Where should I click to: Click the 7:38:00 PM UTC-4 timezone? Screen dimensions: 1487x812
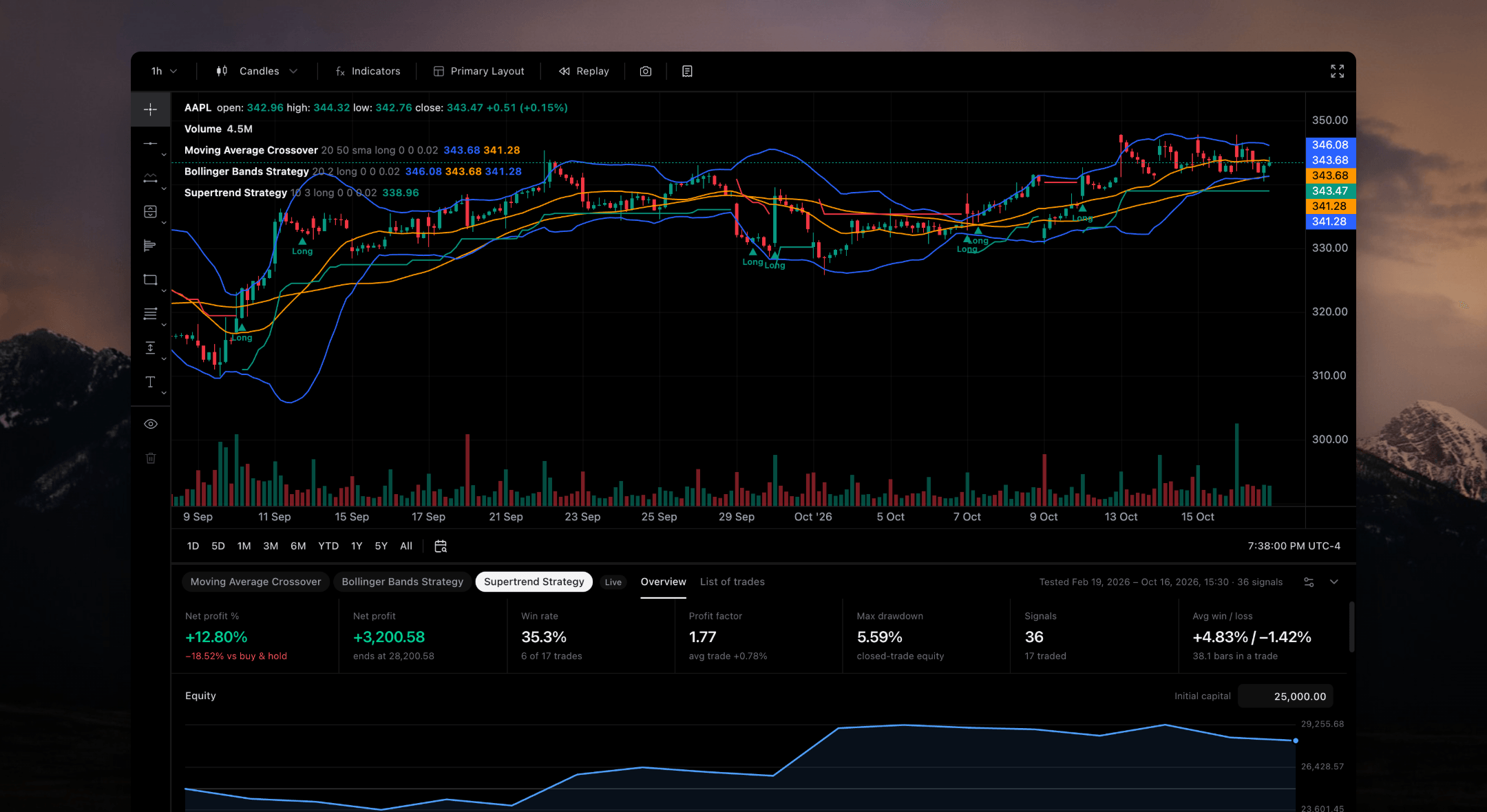click(1294, 546)
